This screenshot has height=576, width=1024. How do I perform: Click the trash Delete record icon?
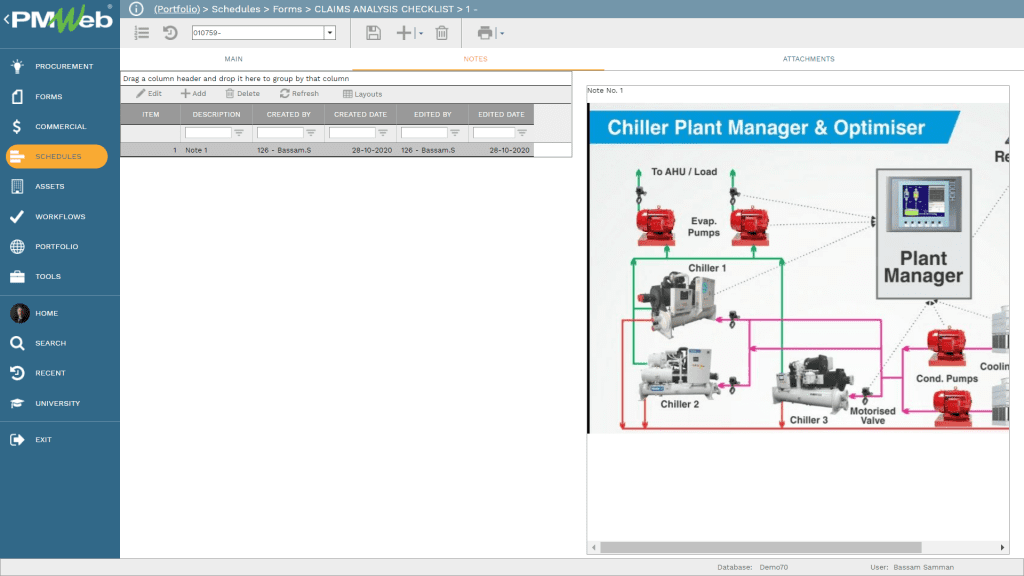(442, 33)
